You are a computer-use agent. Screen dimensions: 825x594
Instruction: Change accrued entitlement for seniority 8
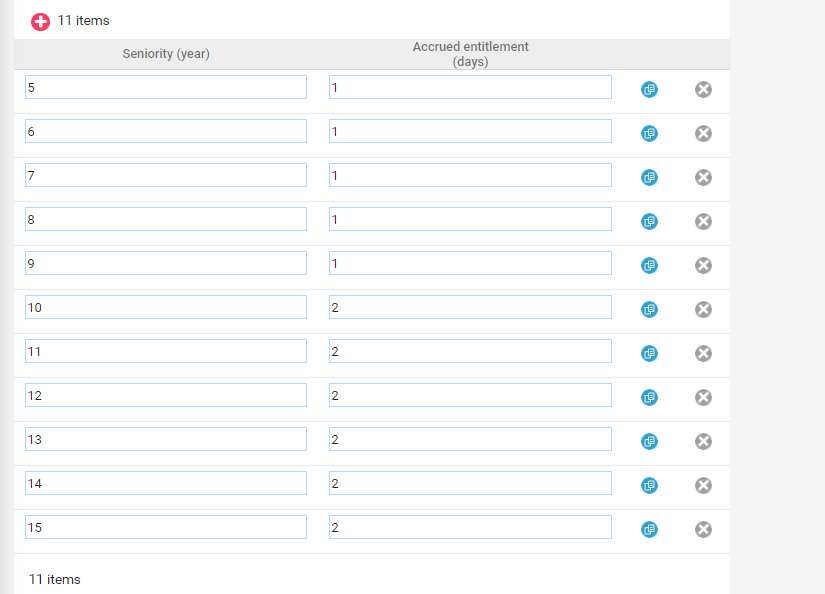pyautogui.click(x=470, y=219)
